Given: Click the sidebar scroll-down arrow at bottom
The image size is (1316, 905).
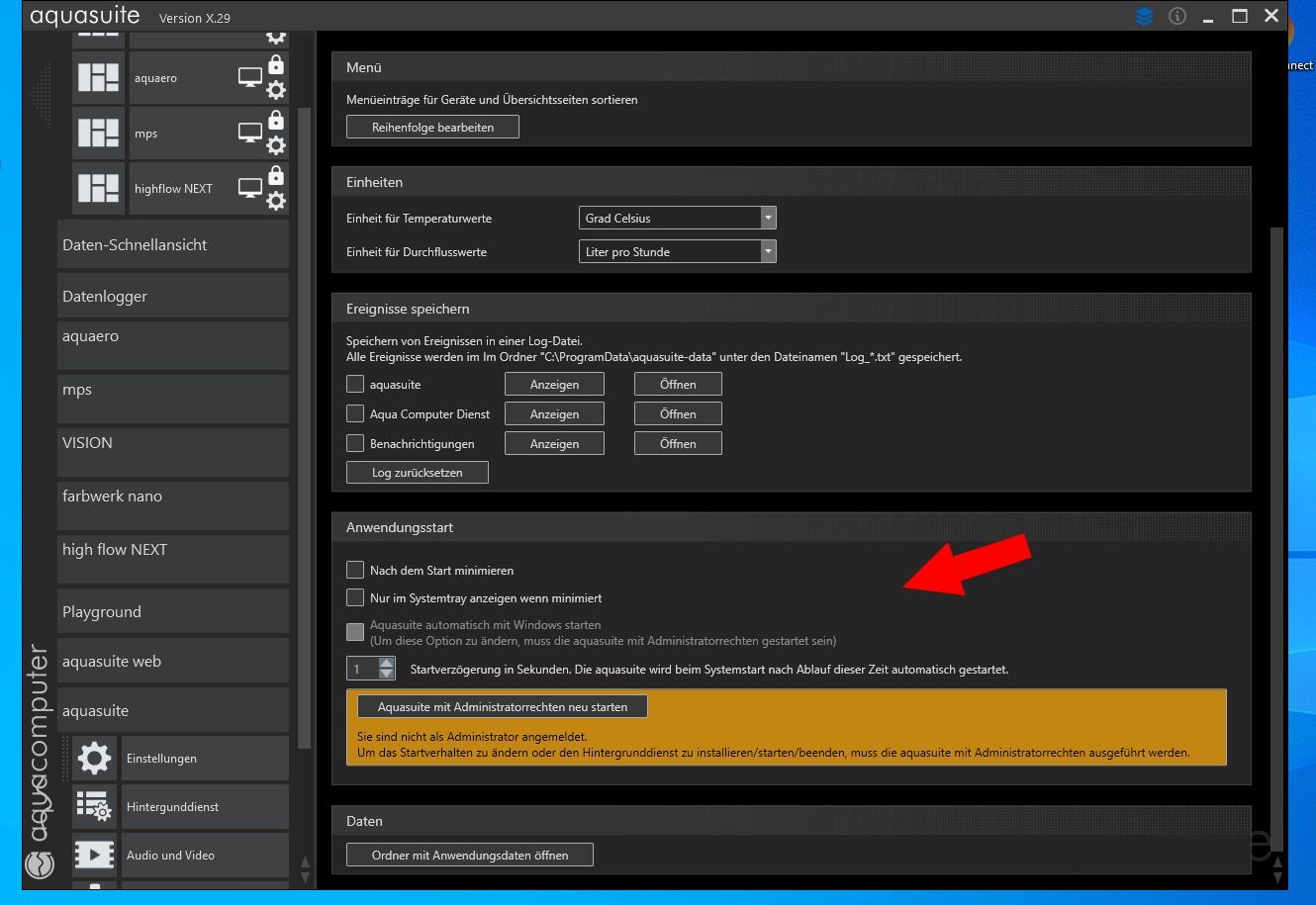Looking at the screenshot, I should point(305,878).
